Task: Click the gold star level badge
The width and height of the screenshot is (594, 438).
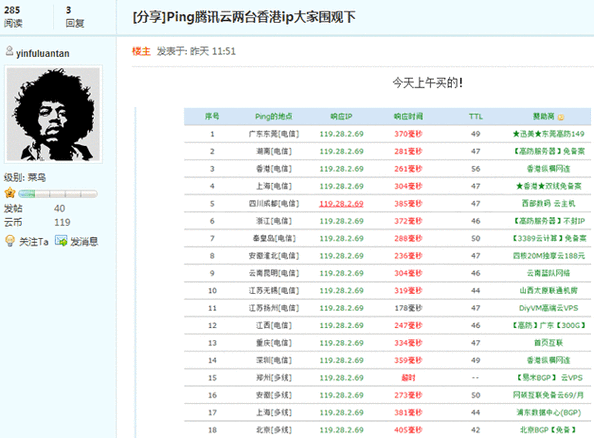Action: tap(10, 193)
